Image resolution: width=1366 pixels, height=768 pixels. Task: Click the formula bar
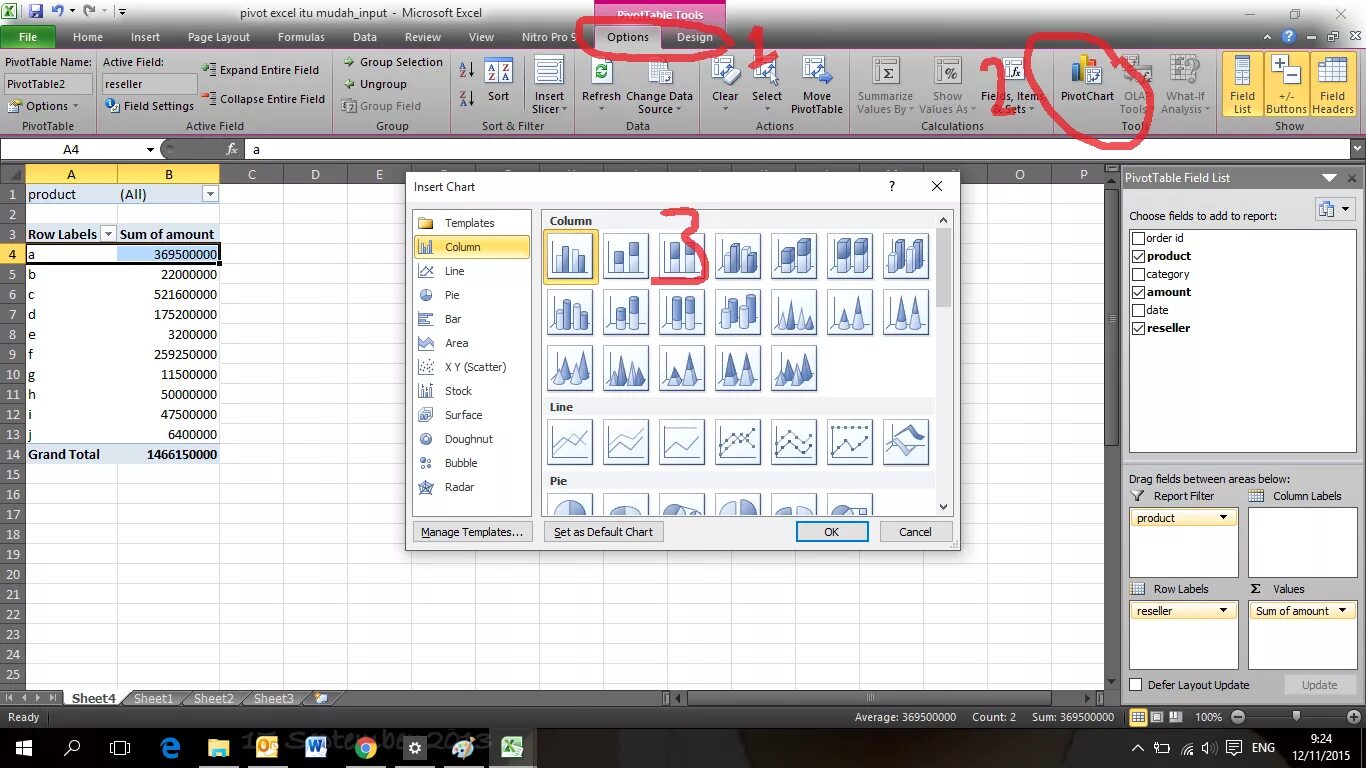point(796,149)
